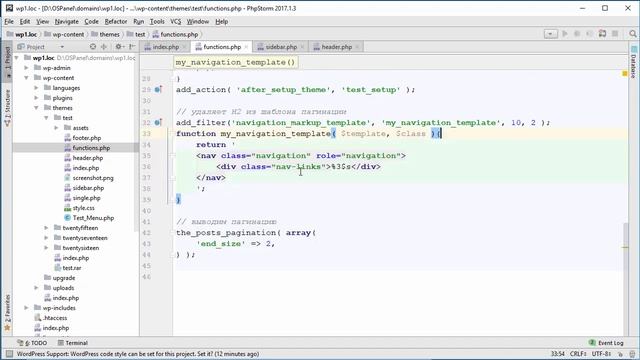Screen dimensions: 640x360
Task: Click the yellow inspection indicator square
Action: 625,73
